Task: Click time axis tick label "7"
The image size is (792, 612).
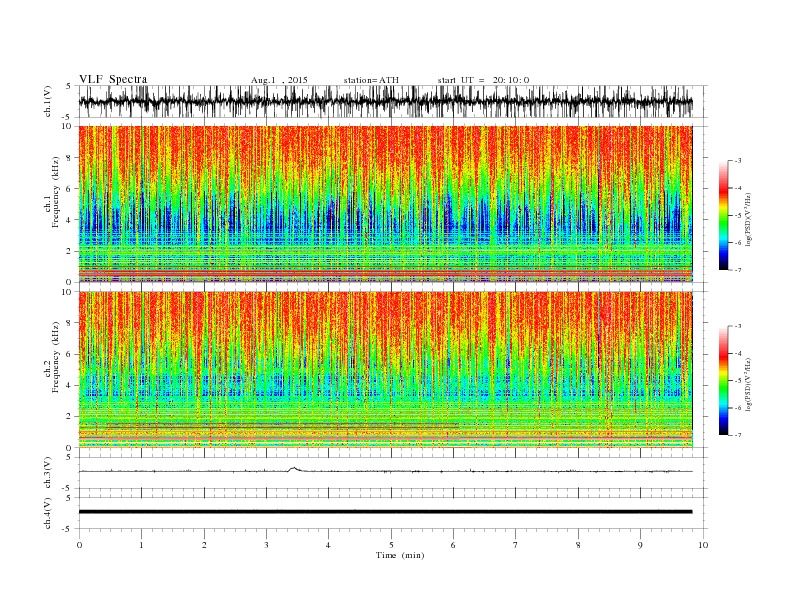Action: pos(516,545)
